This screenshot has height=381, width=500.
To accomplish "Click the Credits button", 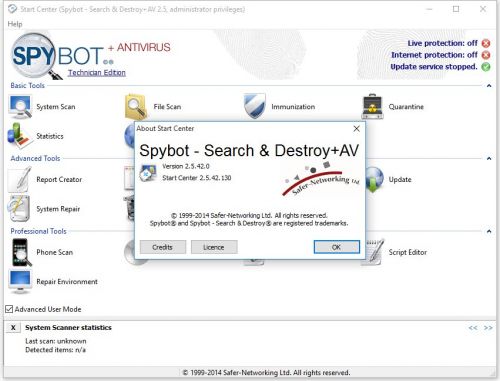I will tap(163, 247).
